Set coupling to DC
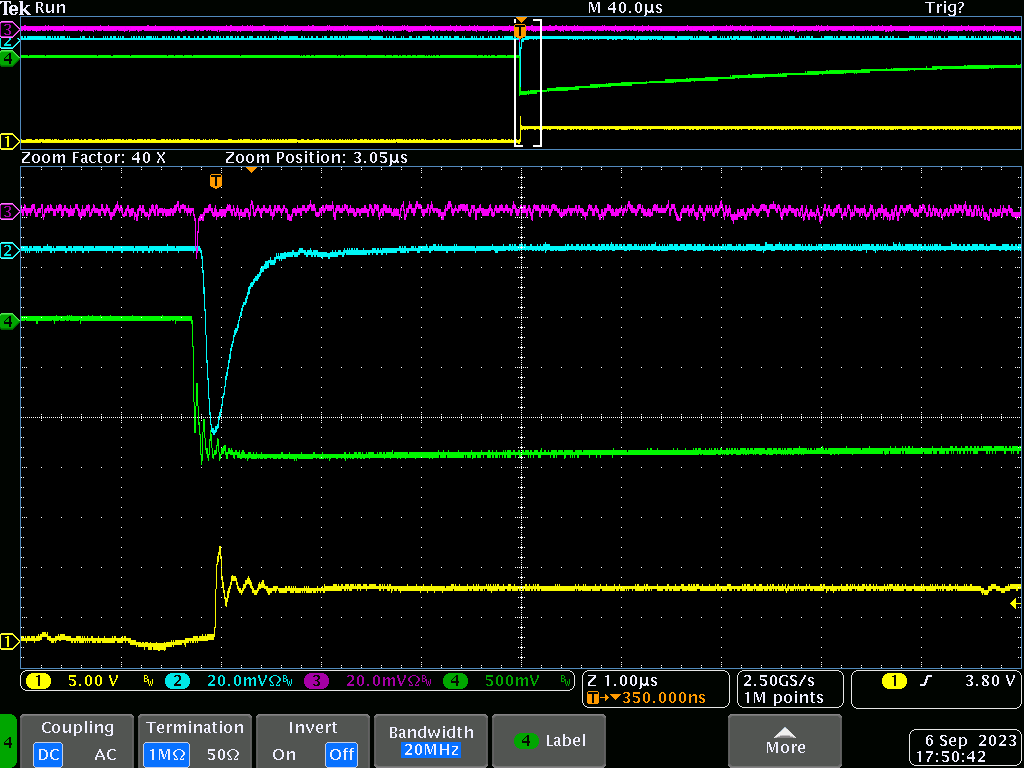 click(x=48, y=754)
